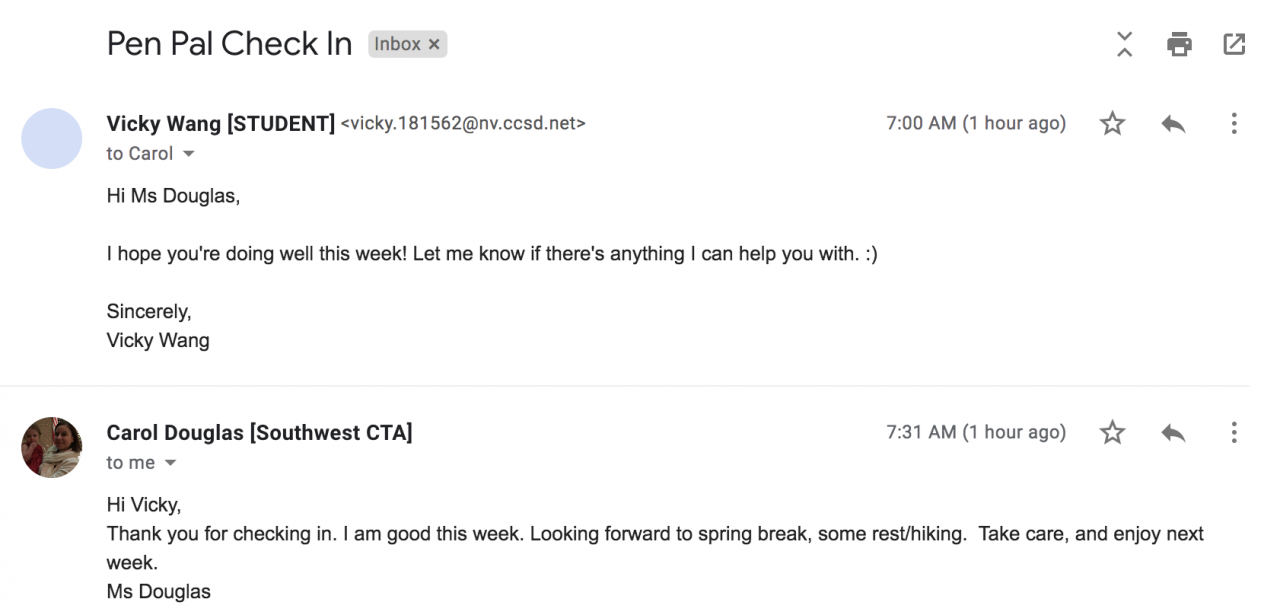Viewport: 1280px width, 615px height.
Task: Star Vicky Wang's 7:00 AM message
Action: [x=1112, y=124]
